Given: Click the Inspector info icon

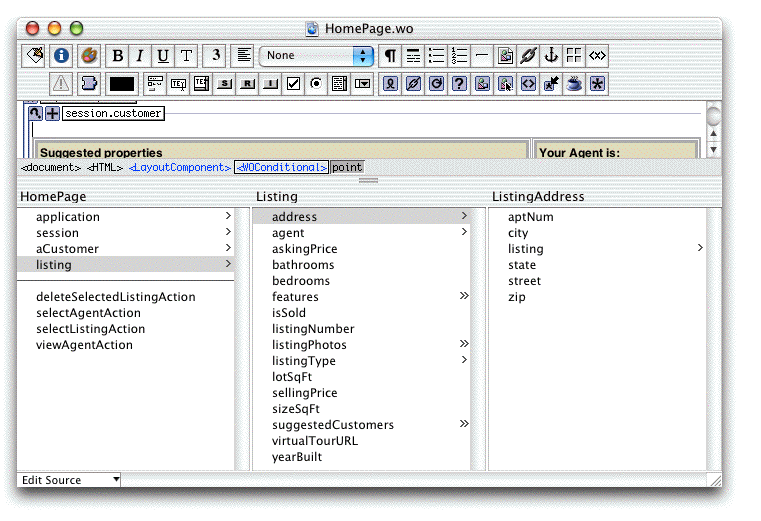Looking at the screenshot, I should [62, 56].
